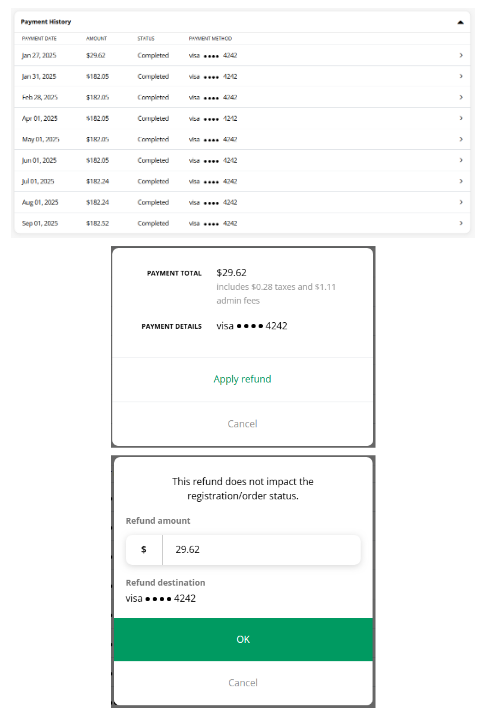Cancel the refund amount dialog
The image size is (480, 714).
point(243,683)
